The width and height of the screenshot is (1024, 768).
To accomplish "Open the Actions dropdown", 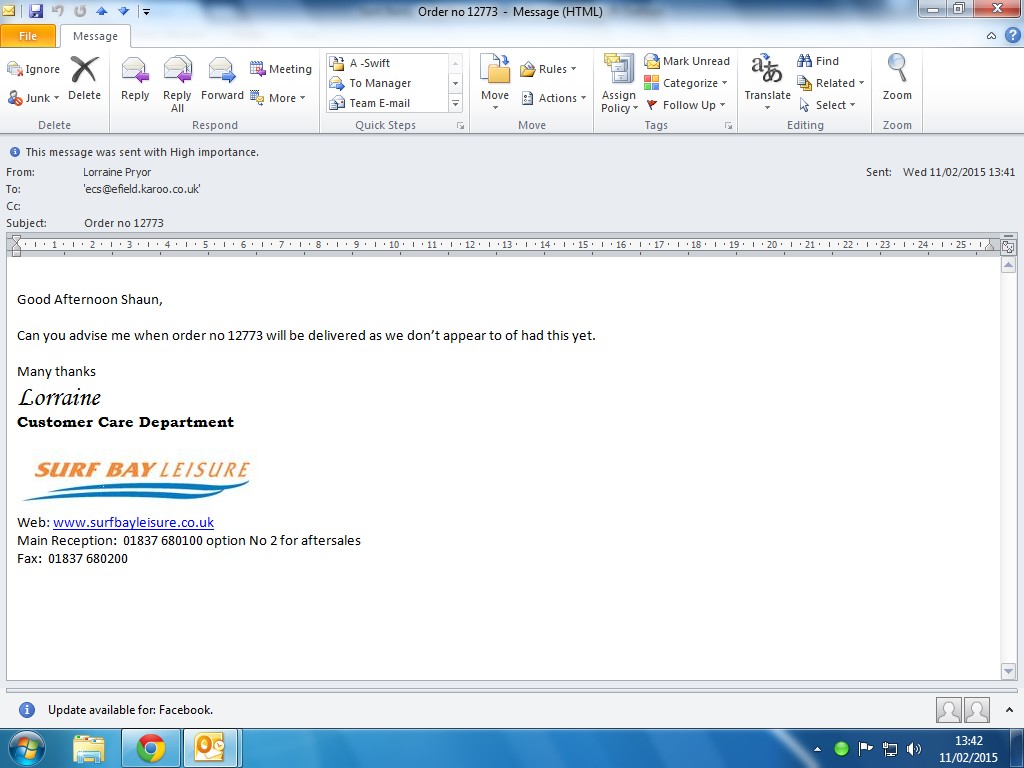I will (554, 98).
